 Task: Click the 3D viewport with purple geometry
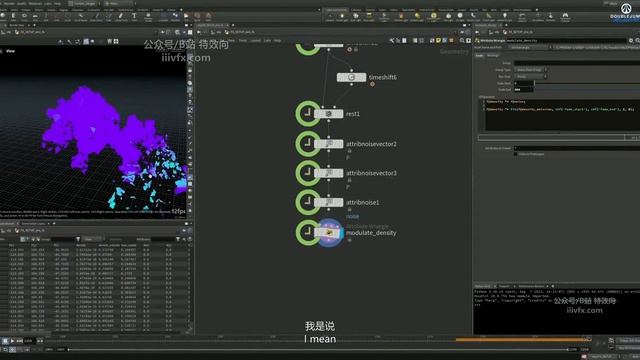point(93,131)
